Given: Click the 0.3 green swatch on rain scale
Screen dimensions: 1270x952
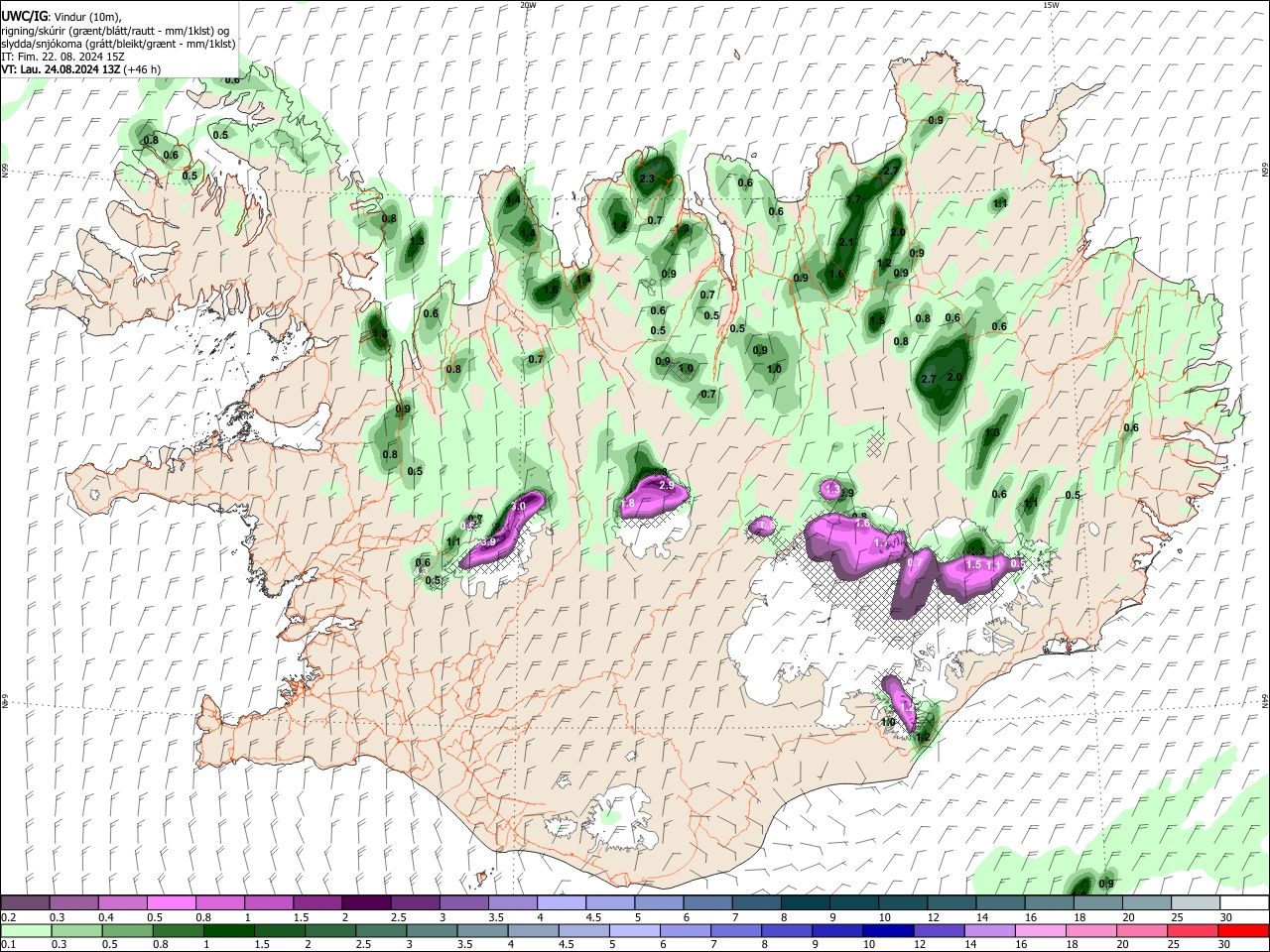Looking at the screenshot, I should [76, 930].
